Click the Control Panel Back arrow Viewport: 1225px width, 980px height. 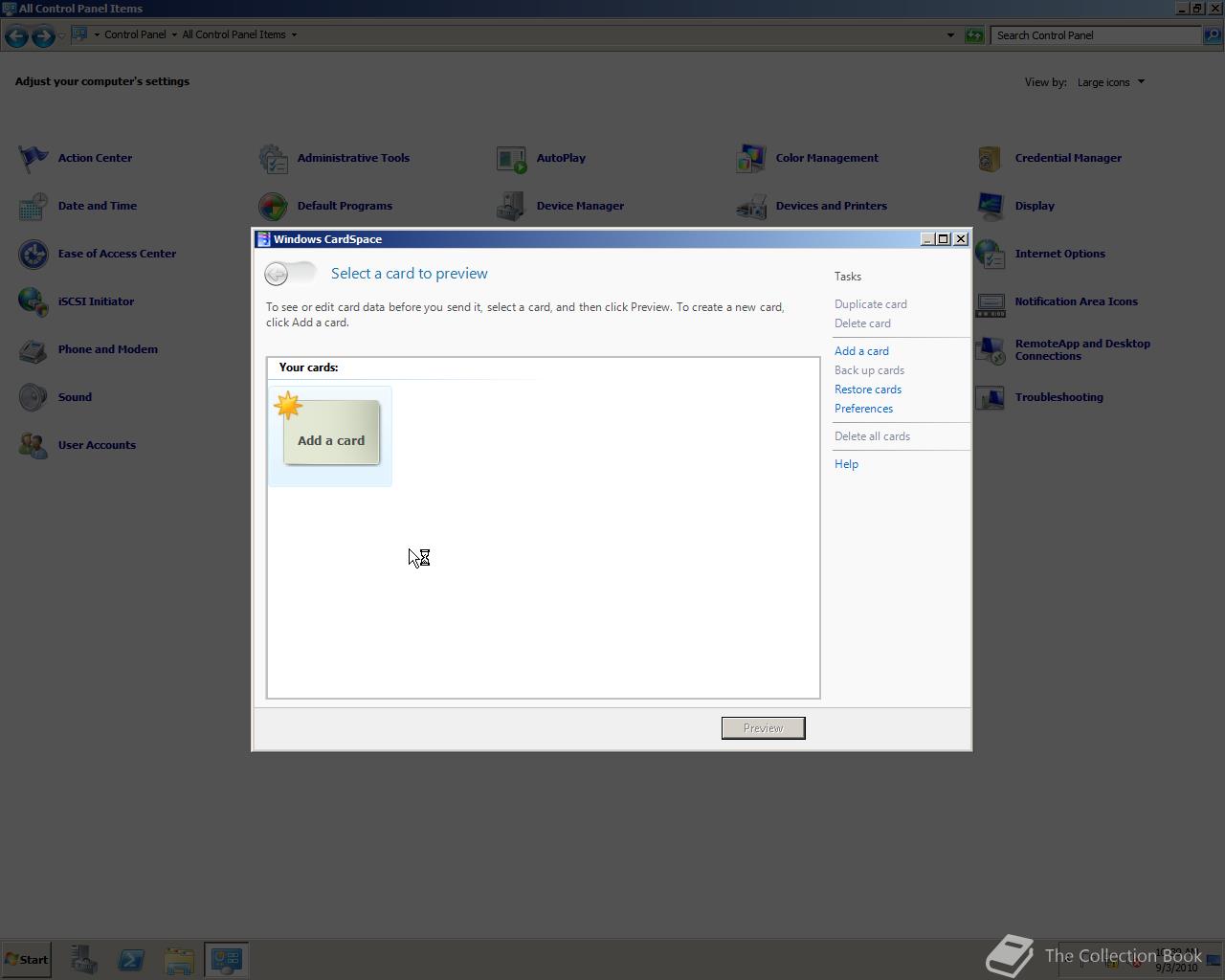(x=16, y=36)
